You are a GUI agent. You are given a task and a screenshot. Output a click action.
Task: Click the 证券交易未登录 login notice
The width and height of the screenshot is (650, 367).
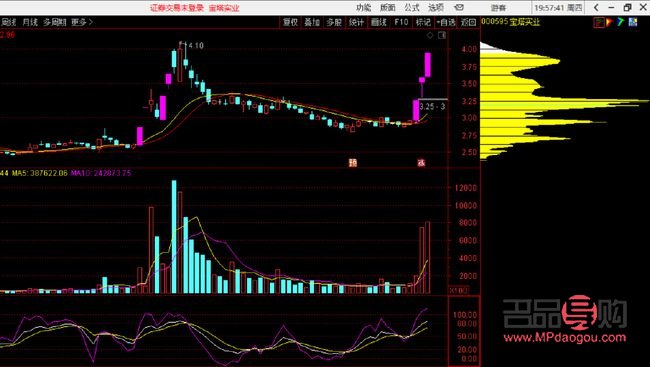(177, 8)
